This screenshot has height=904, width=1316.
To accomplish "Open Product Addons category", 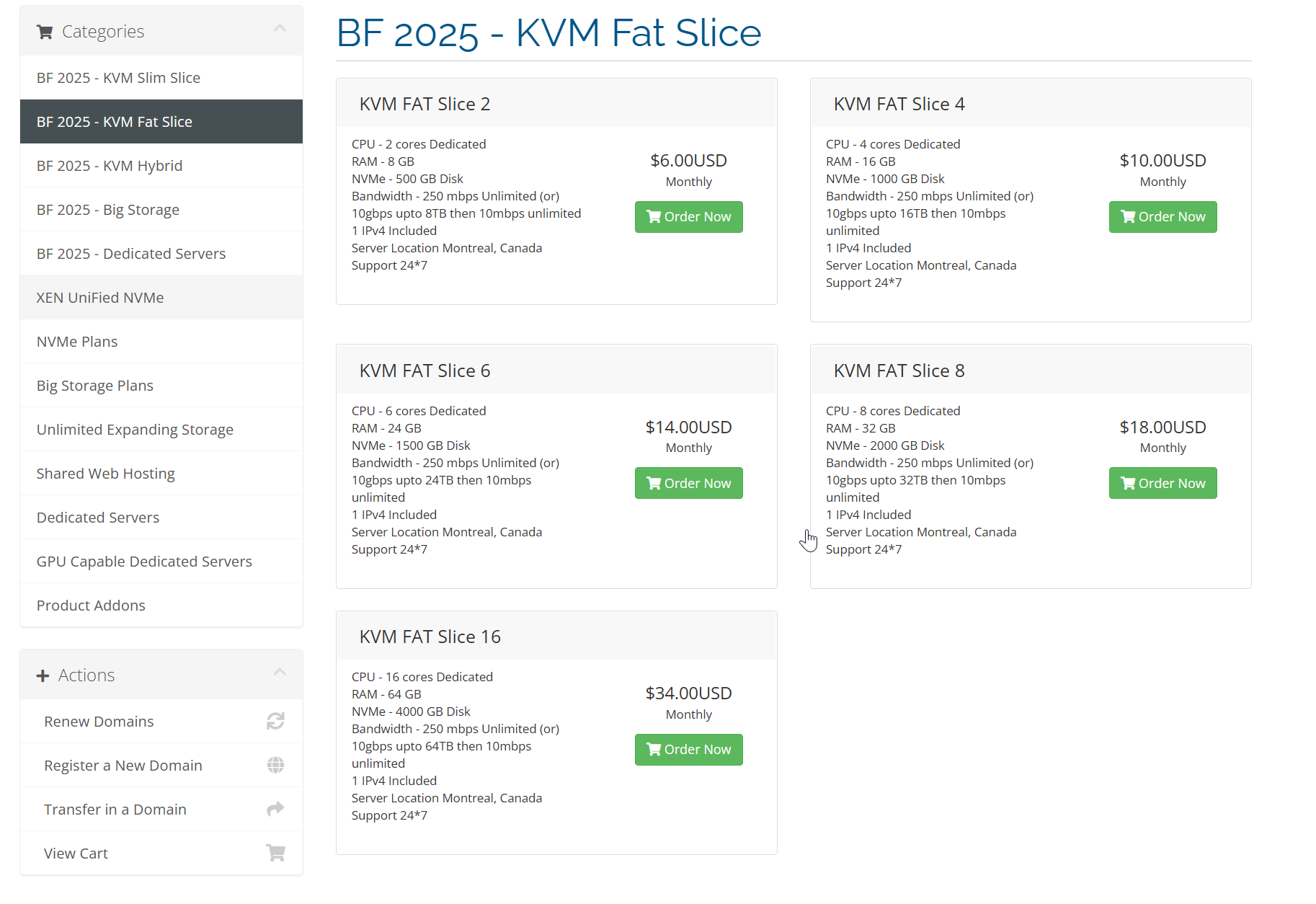I will 161,606.
